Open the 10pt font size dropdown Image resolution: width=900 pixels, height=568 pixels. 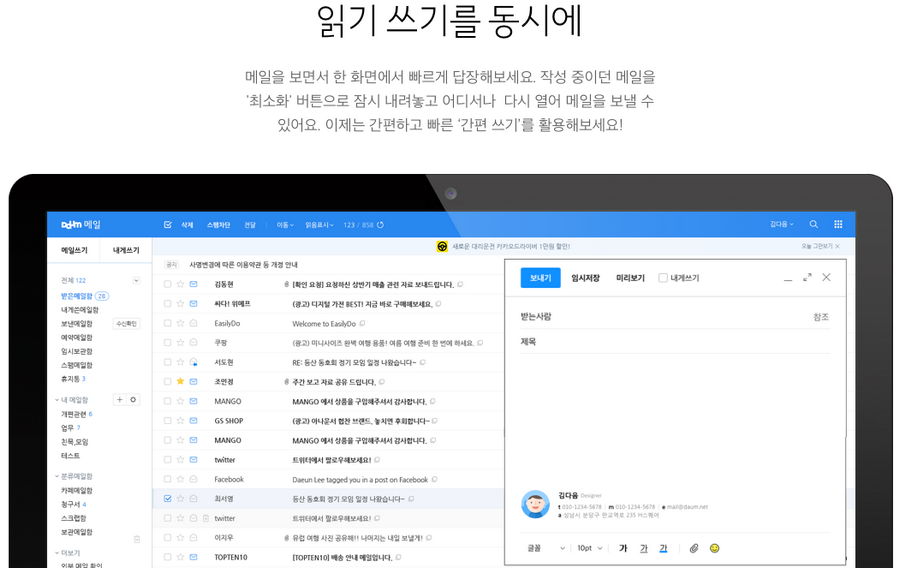590,548
